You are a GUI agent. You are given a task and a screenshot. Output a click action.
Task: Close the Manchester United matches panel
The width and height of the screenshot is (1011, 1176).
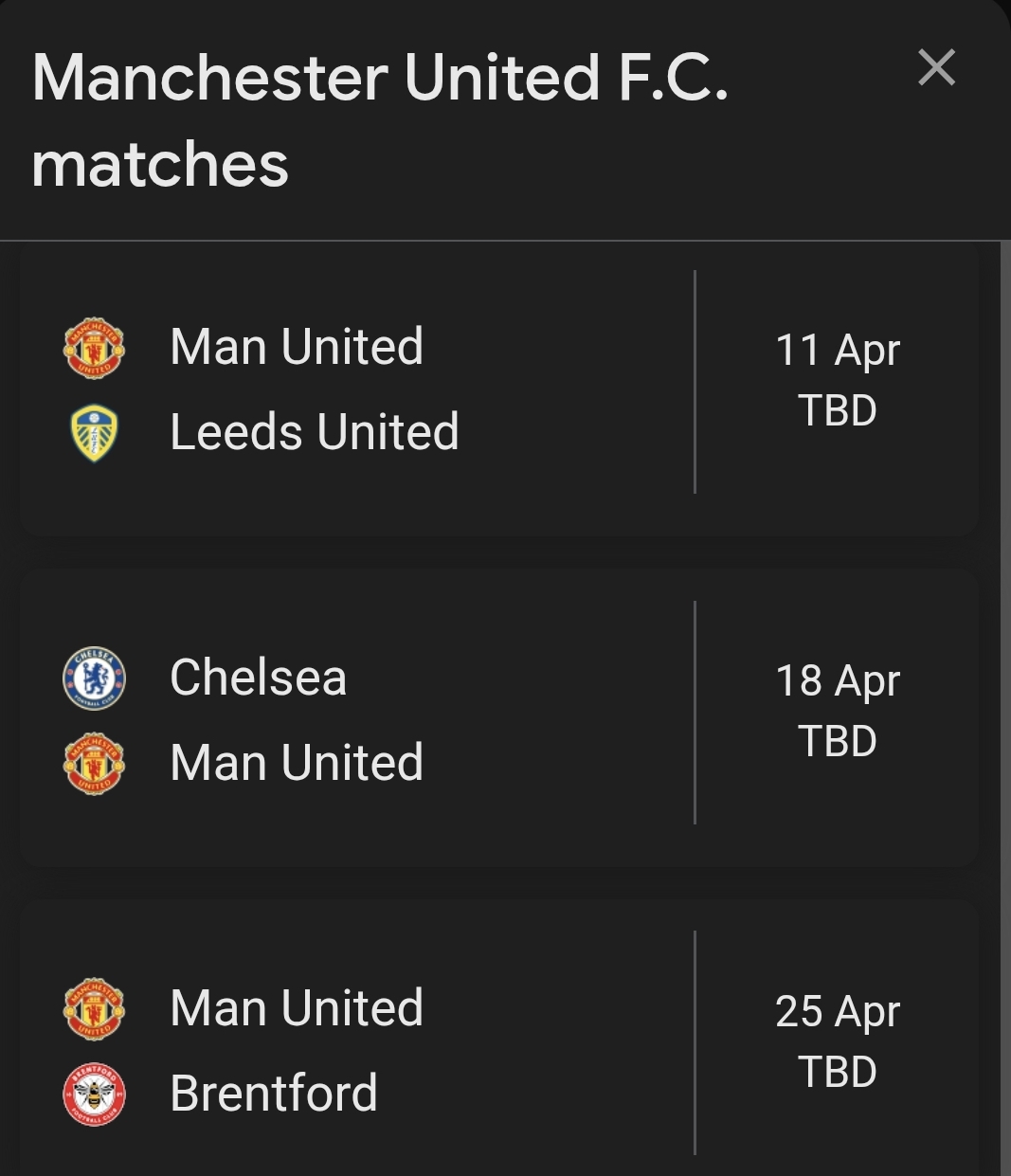coord(936,68)
